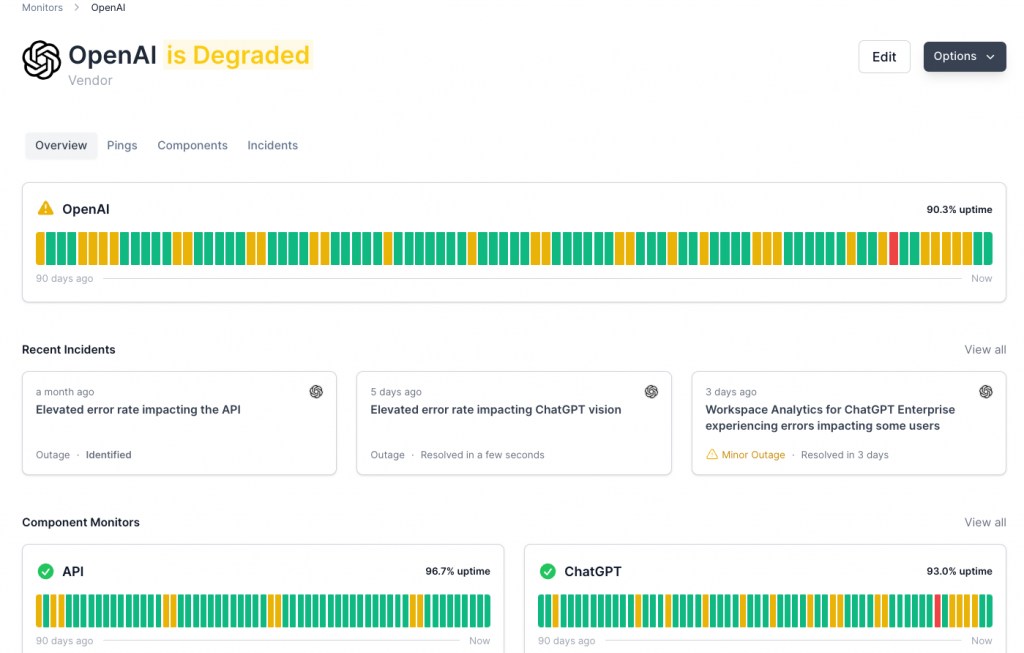Click the OpenAI icon on Workspace Analytics incident card
The height and width of the screenshot is (653, 1024).
click(985, 391)
